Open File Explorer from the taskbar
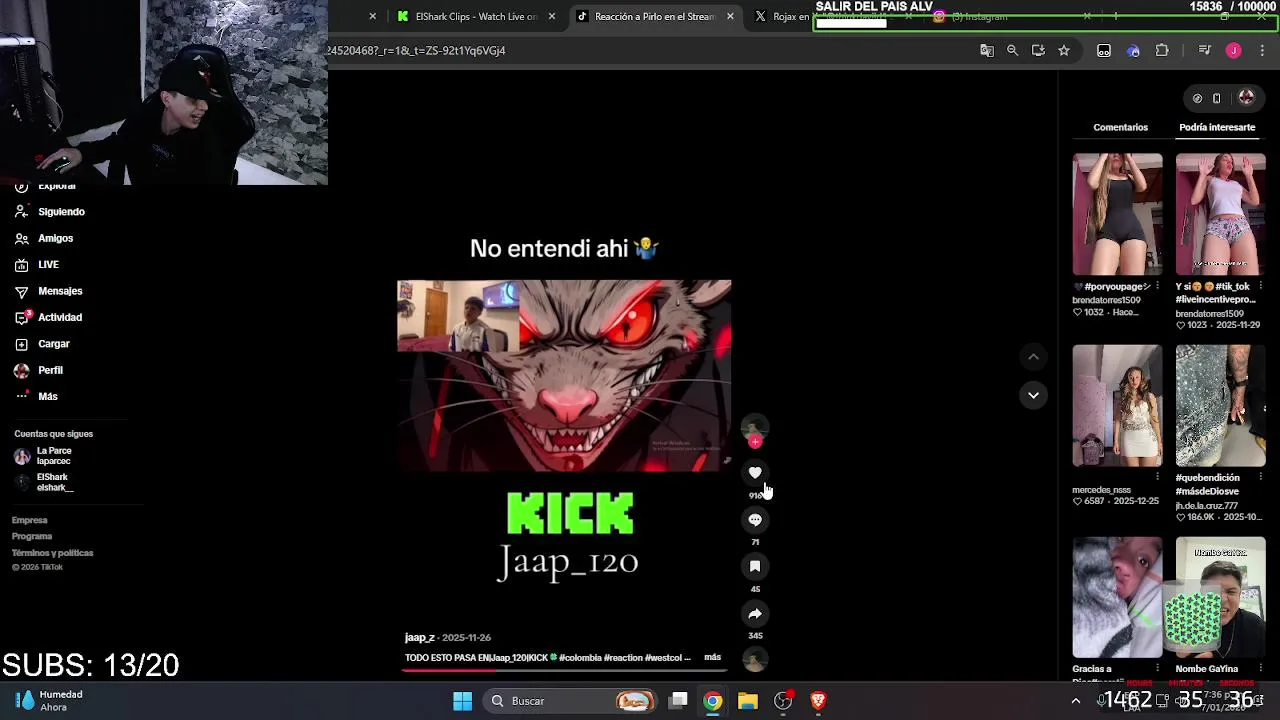This screenshot has width=1280, height=720. [748, 701]
